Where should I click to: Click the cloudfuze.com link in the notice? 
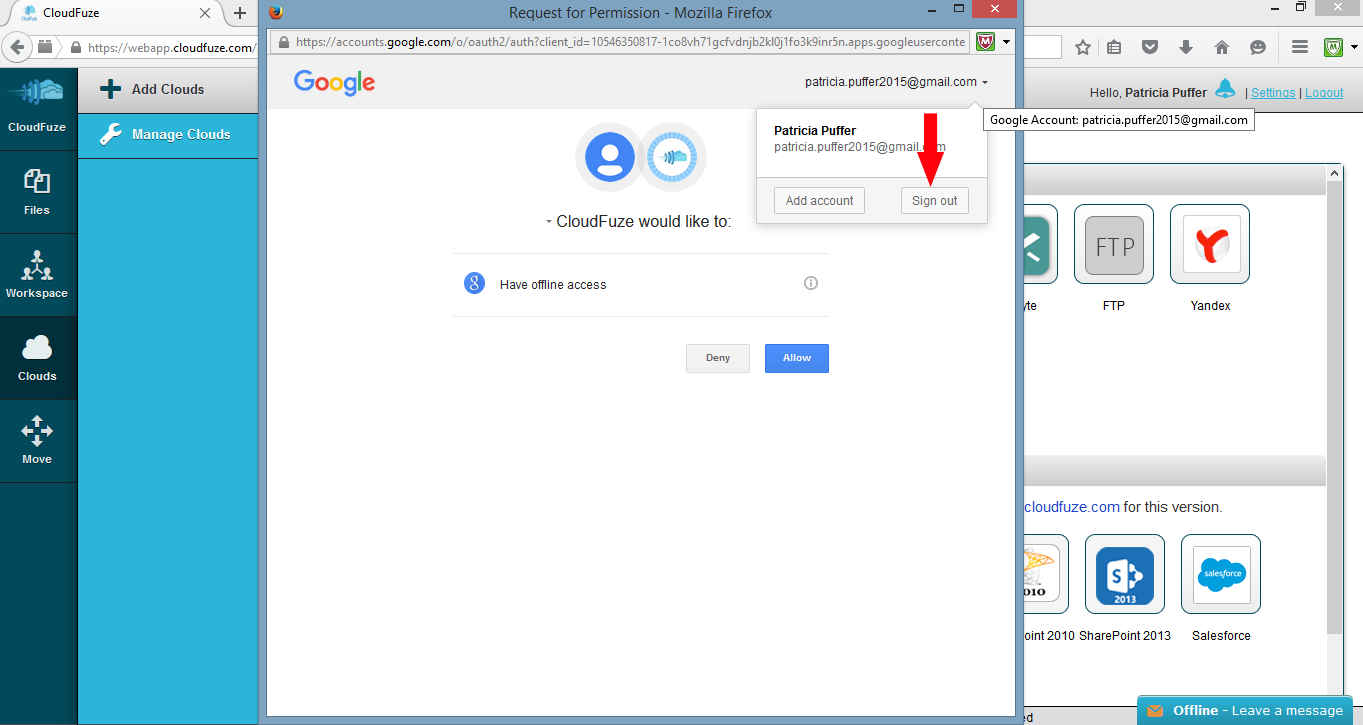tap(1071, 507)
